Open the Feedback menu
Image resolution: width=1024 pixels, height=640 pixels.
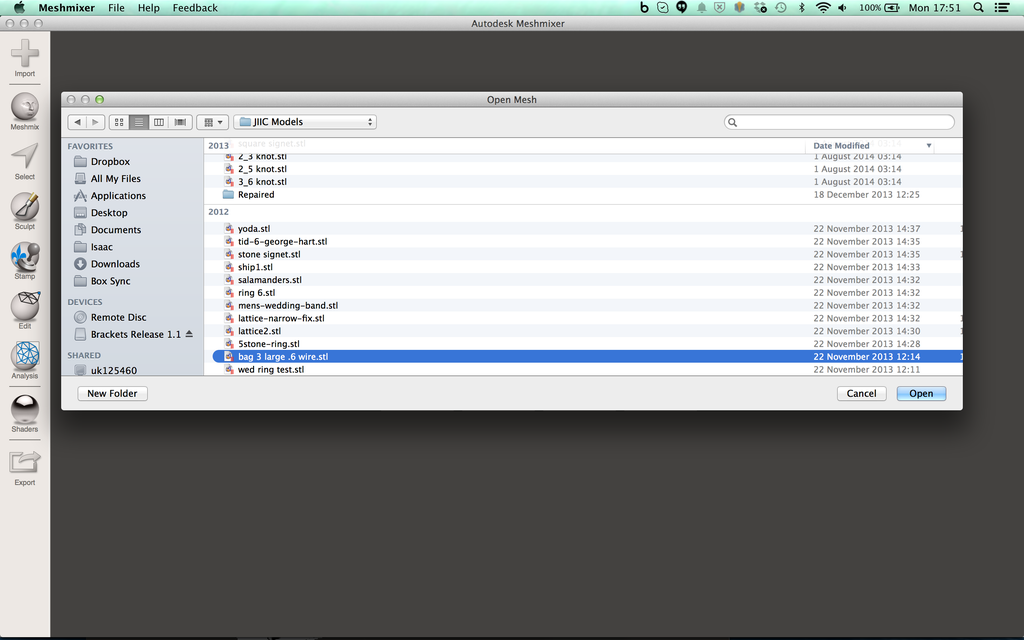(x=195, y=8)
